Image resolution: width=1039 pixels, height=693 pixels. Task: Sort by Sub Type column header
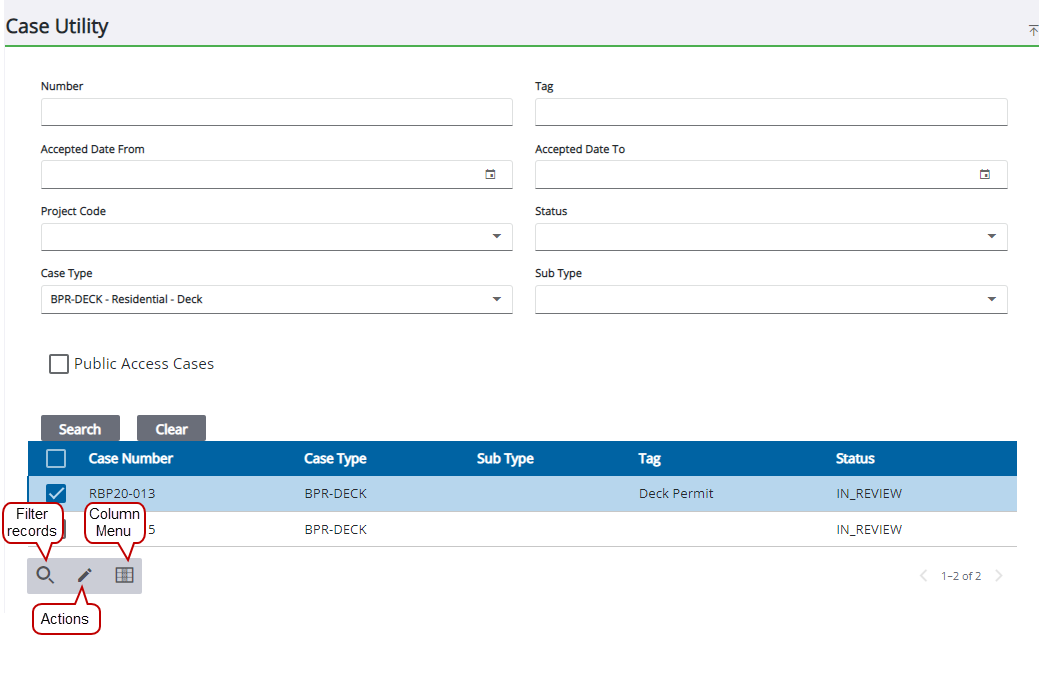coord(505,458)
